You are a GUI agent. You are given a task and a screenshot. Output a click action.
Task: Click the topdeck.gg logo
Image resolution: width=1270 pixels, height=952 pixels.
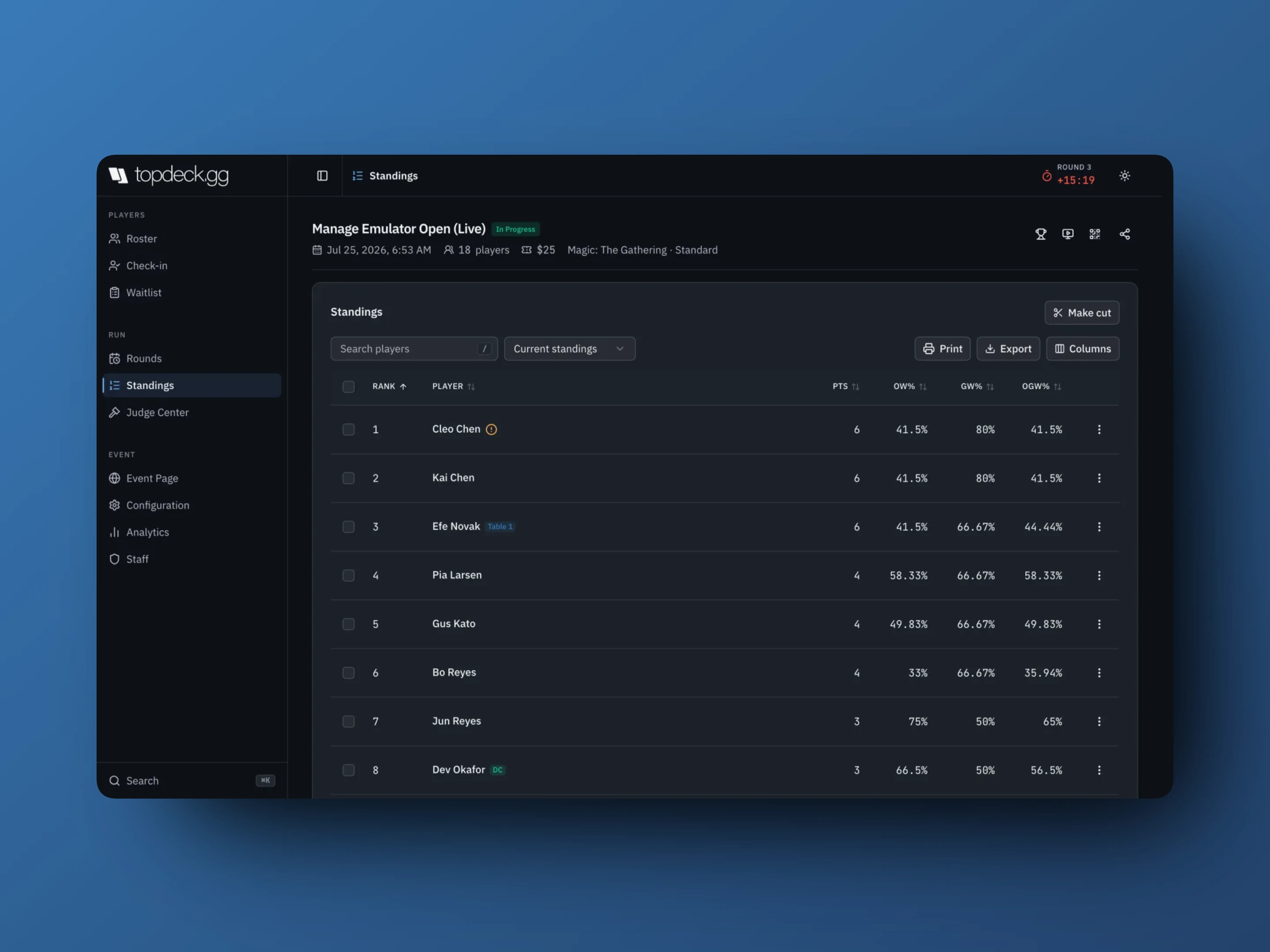click(169, 175)
